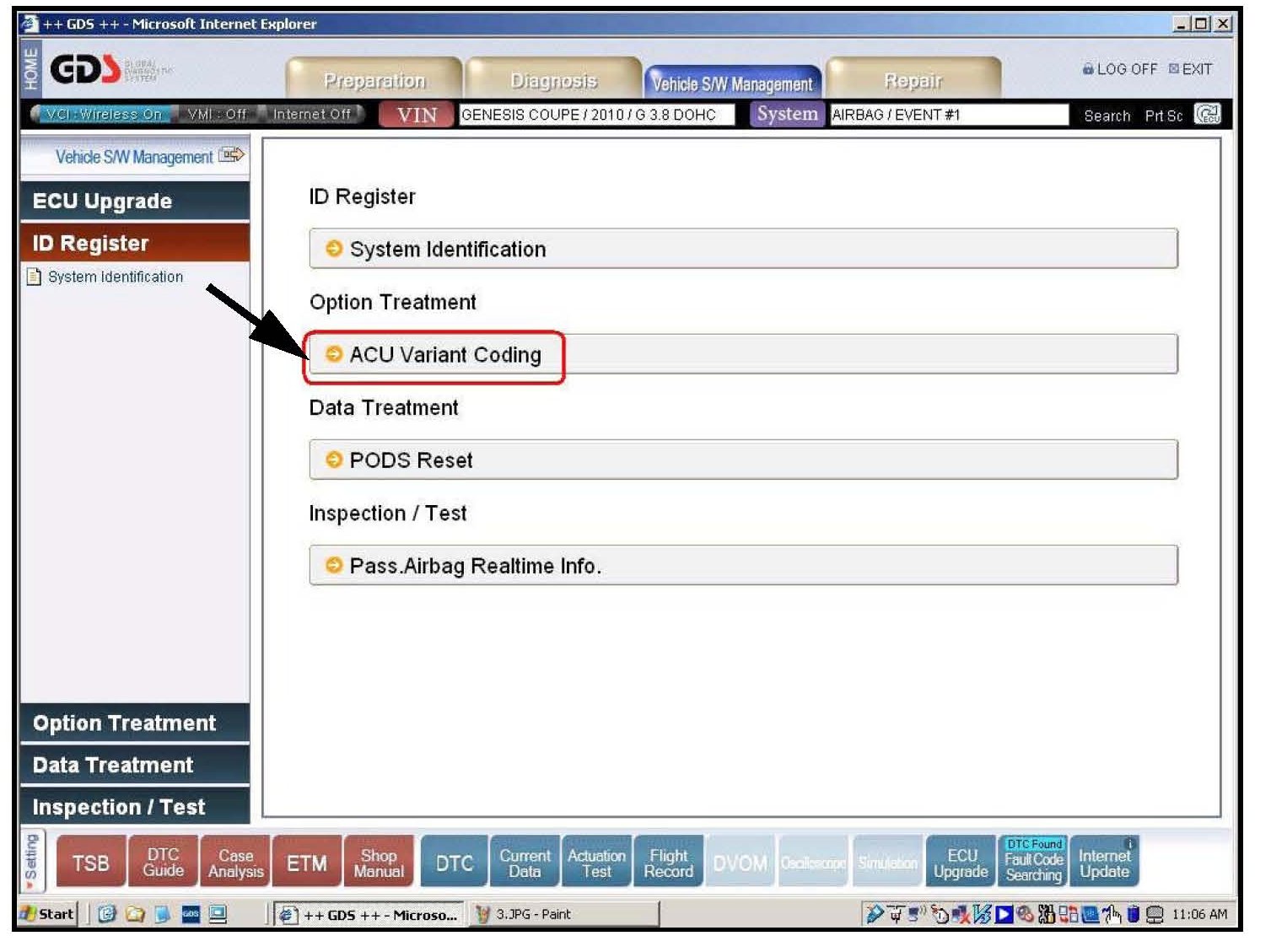This screenshot has width=1271, height=952.
Task: Click the PODS Reset button
Action: 742,460
